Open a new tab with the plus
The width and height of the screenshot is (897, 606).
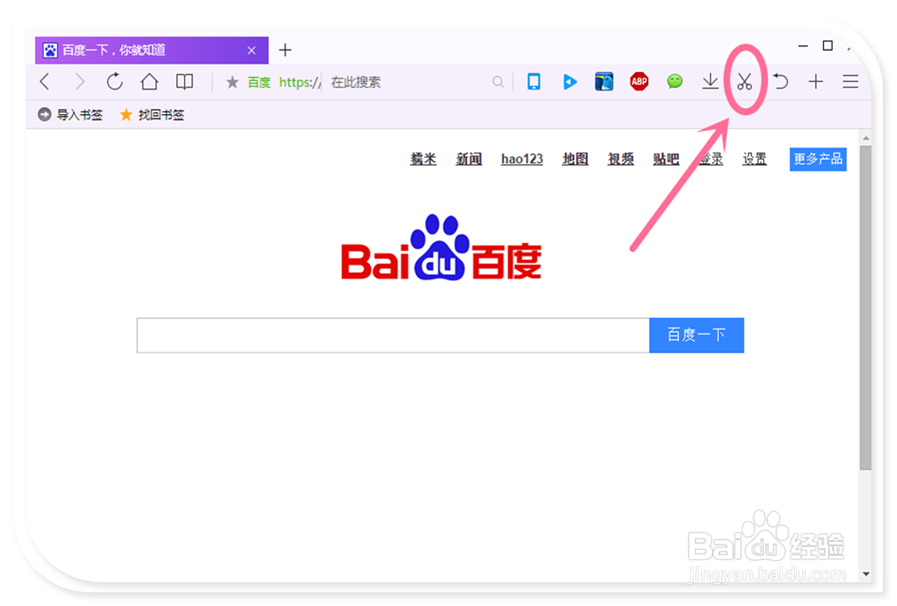[x=286, y=49]
